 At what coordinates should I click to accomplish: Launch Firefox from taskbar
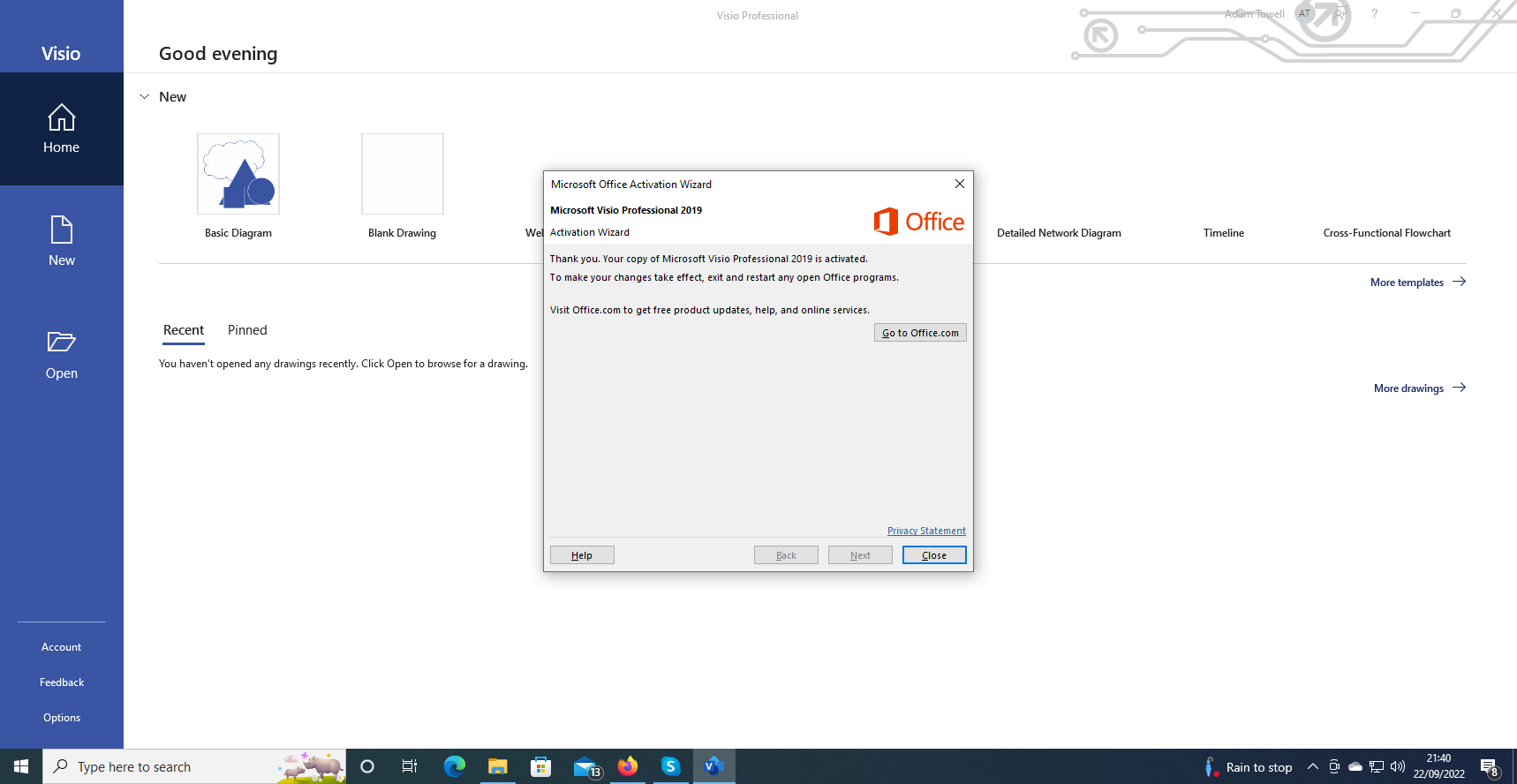coord(628,766)
